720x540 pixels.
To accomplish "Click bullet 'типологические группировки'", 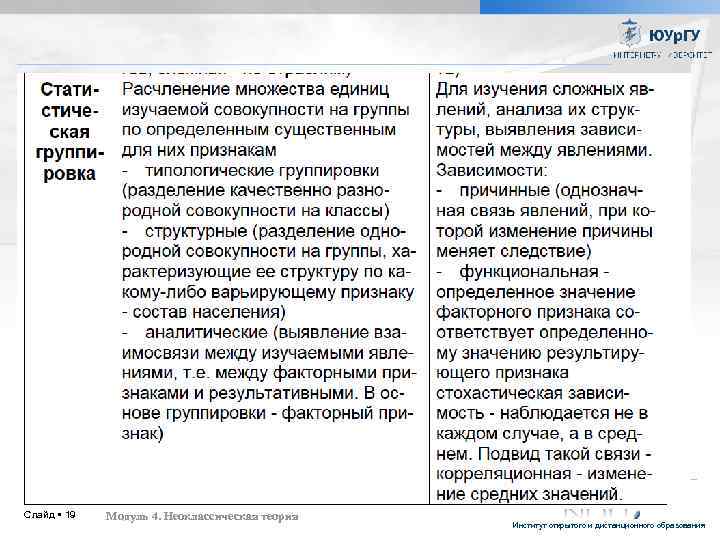I will tap(262, 170).
